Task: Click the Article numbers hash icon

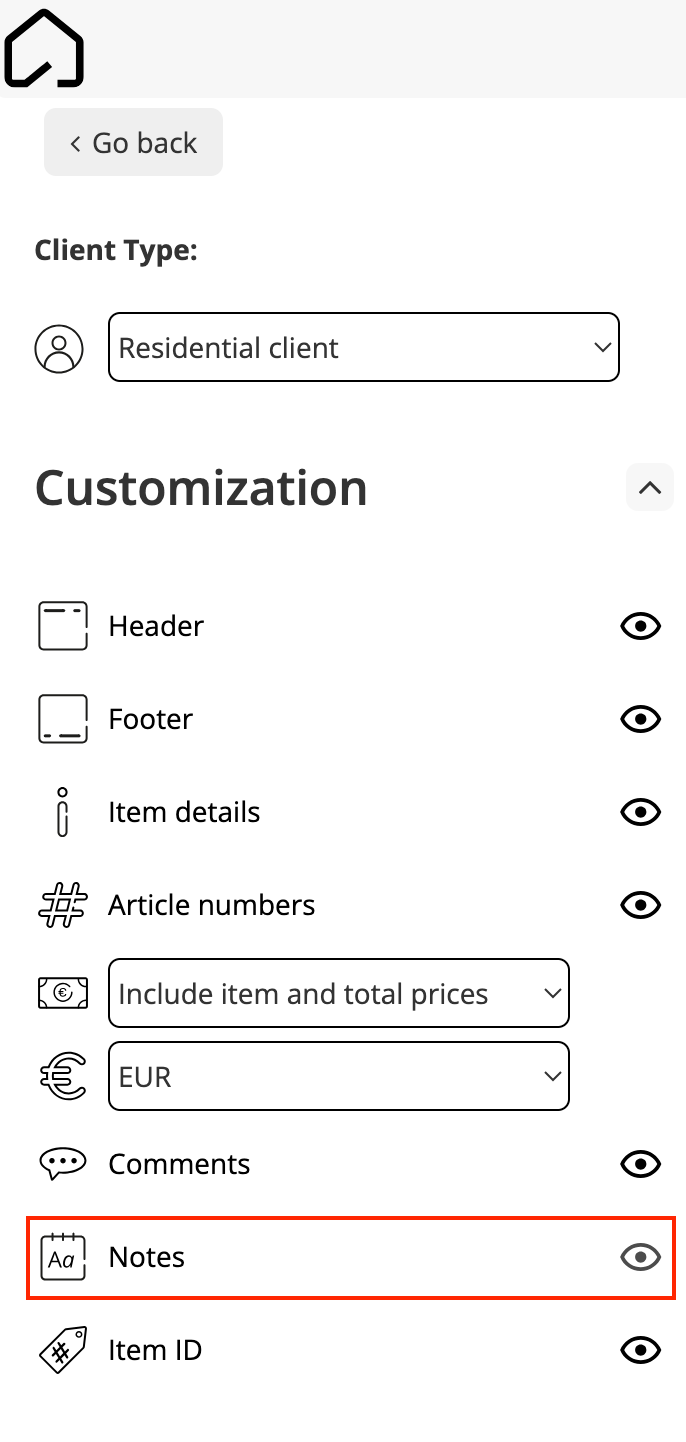Action: coord(62,905)
